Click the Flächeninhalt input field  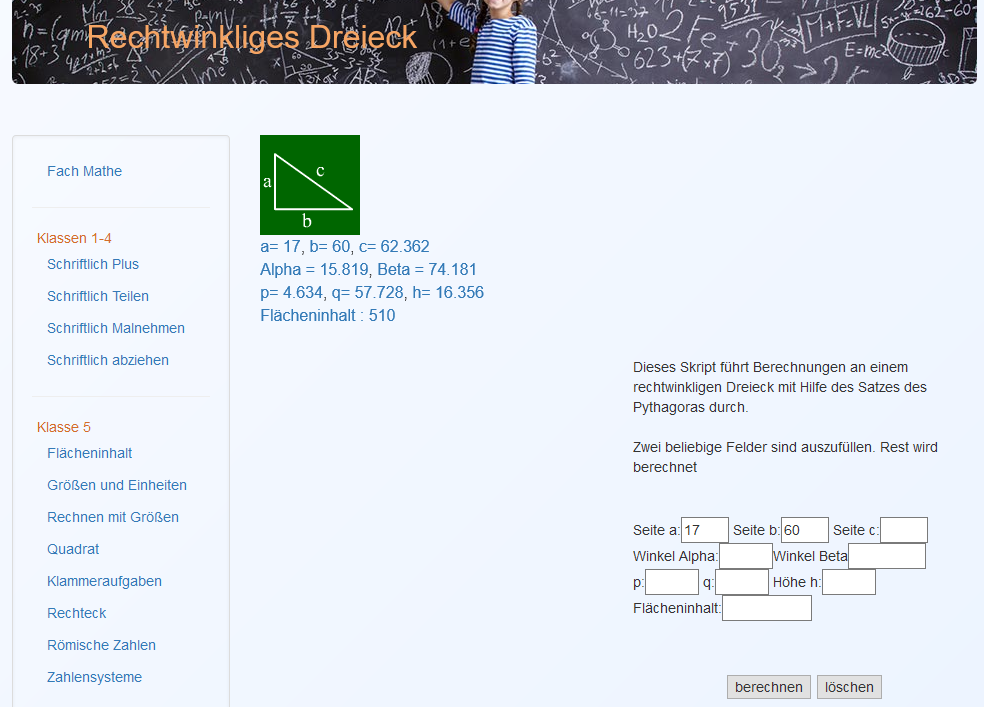766,608
